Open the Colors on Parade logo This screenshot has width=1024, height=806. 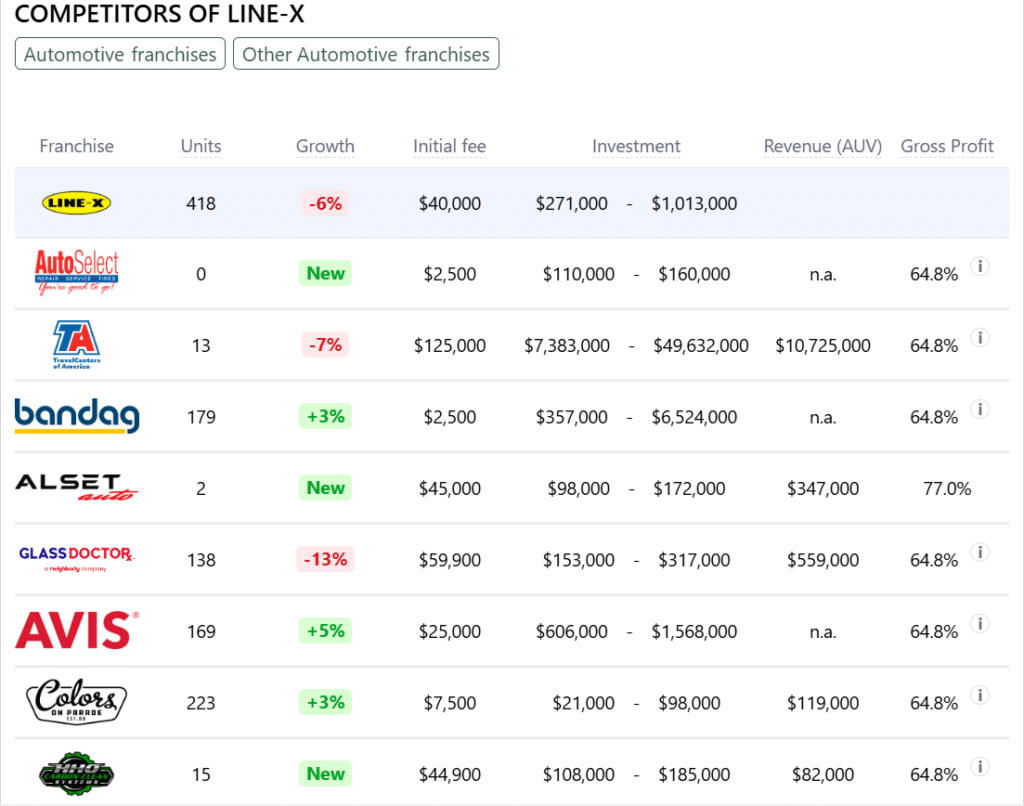[76, 701]
